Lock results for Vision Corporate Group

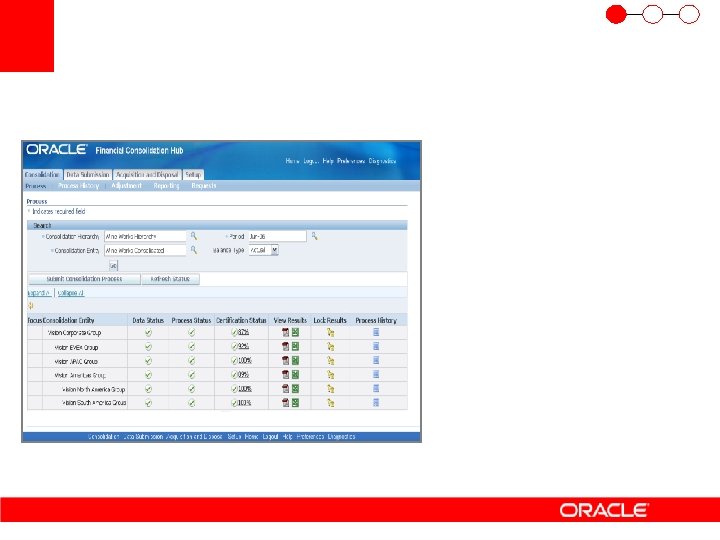330,332
